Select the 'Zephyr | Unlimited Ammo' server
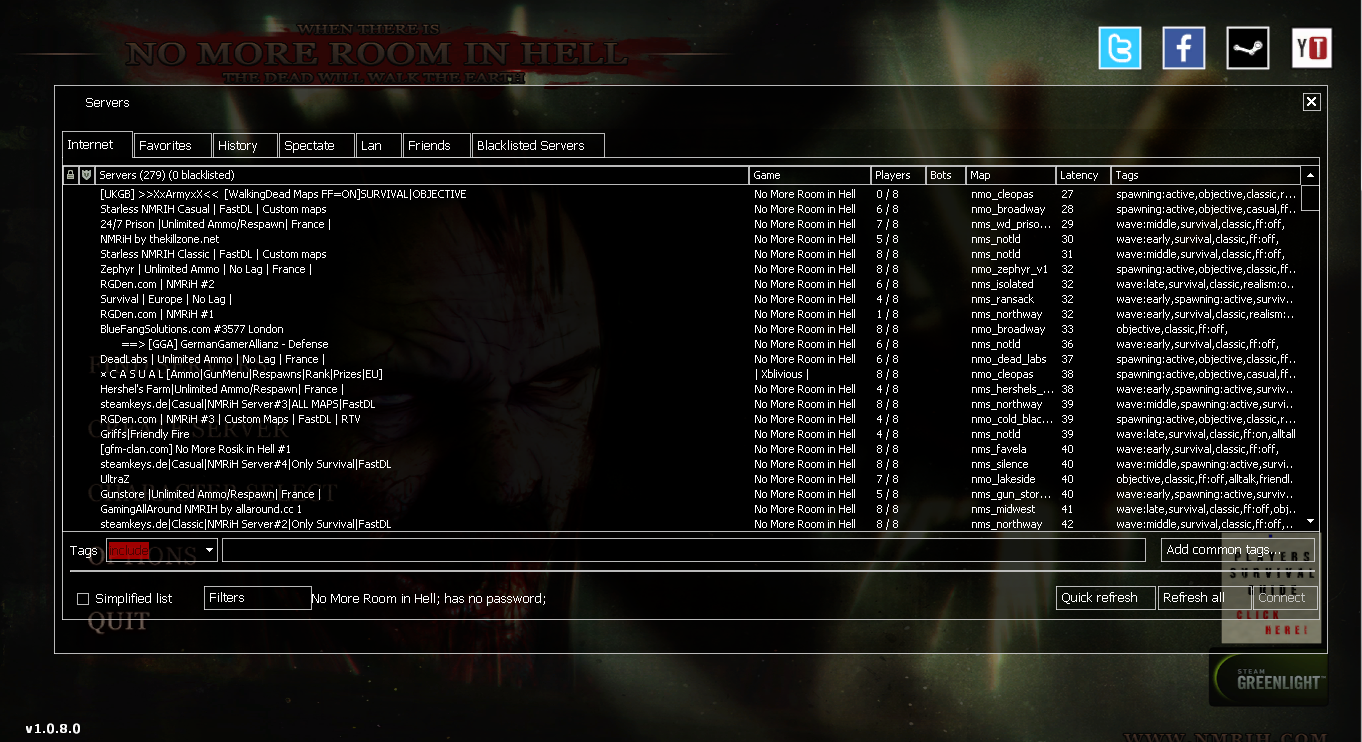The width and height of the screenshot is (1362, 742). pyautogui.click(x=682, y=269)
